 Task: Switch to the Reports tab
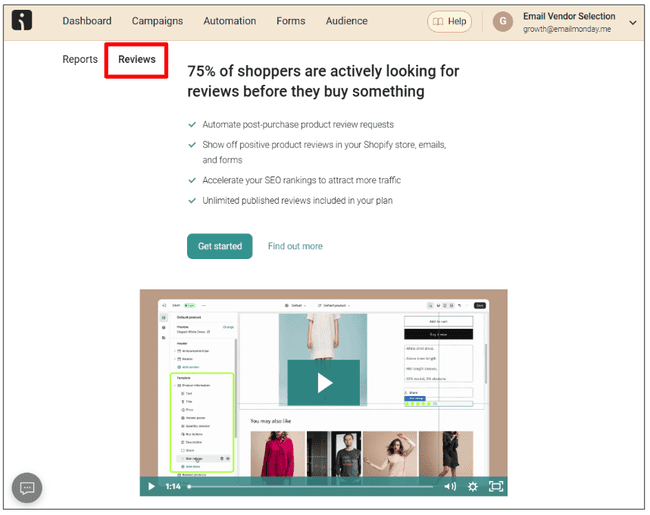coord(80,59)
